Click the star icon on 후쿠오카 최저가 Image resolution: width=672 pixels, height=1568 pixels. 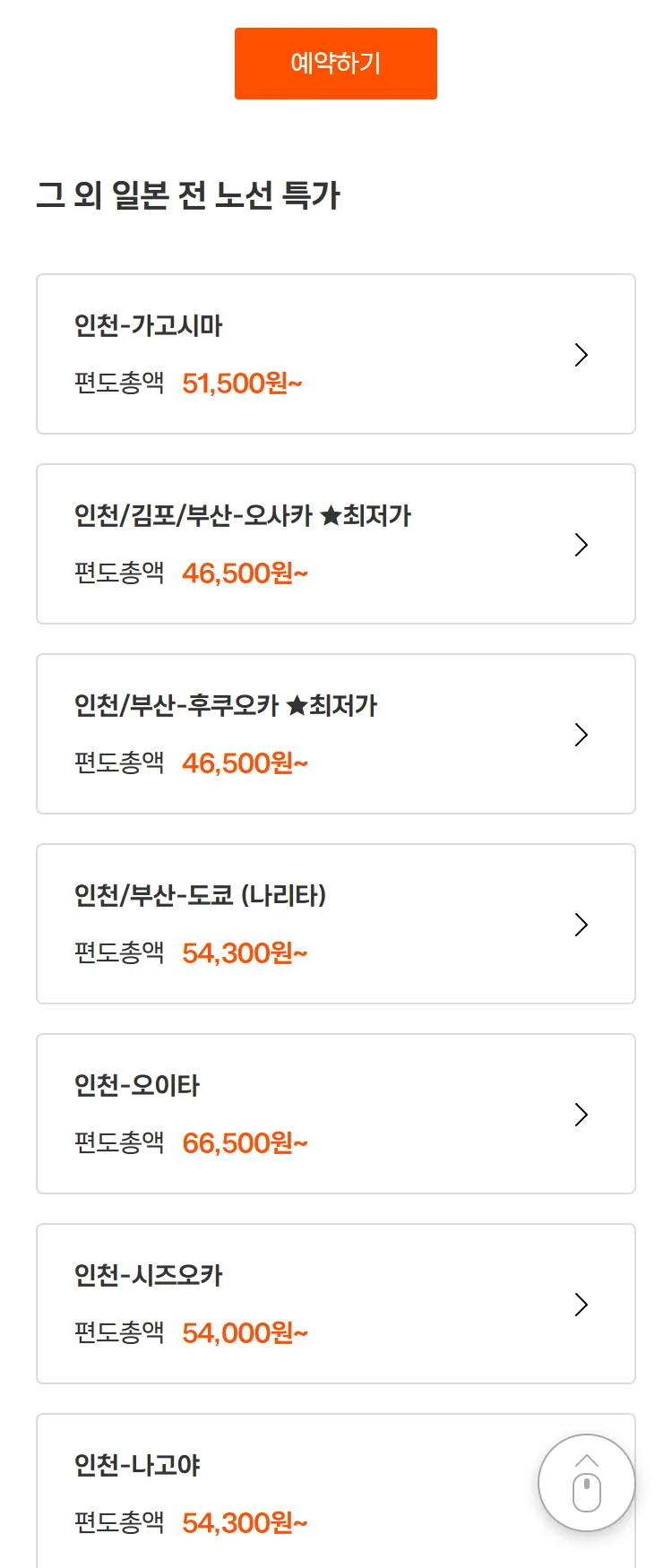tap(297, 706)
